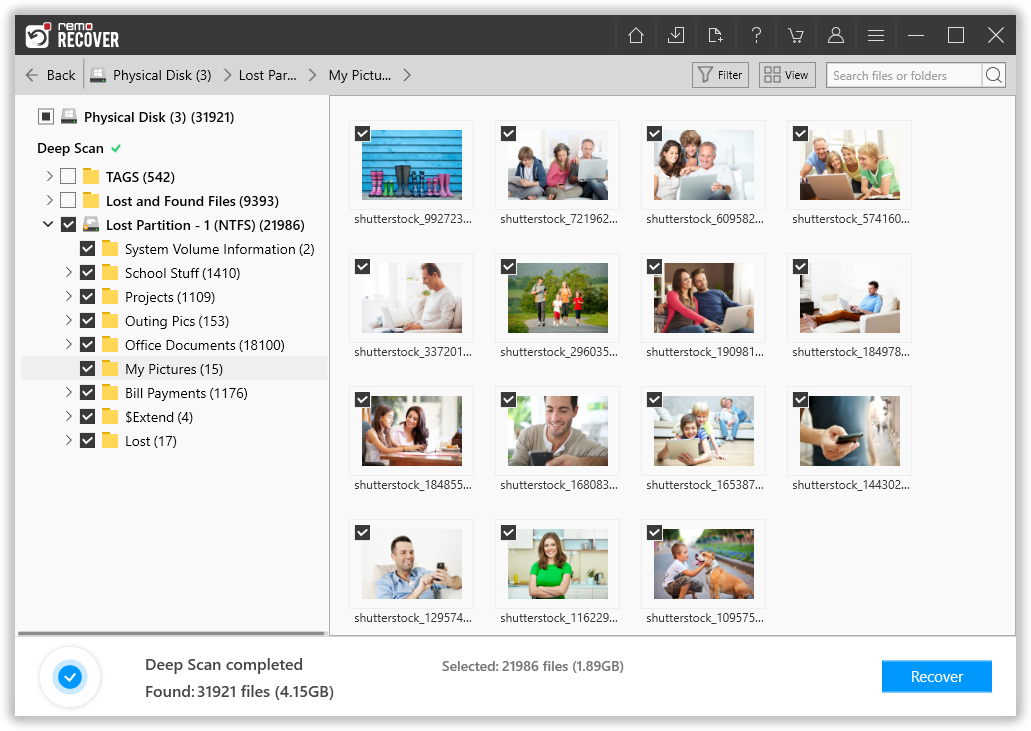Viewport: 1031px width, 731px height.
Task: Expand the School Stuff folder
Action: pyautogui.click(x=67, y=272)
